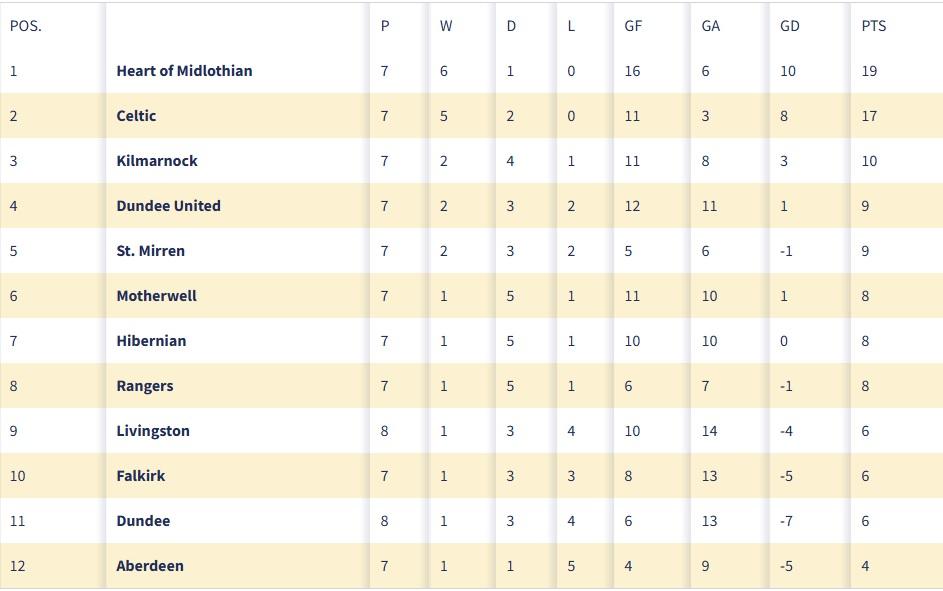
Task: Click Heart of Midlothian's 19 points value
Action: (869, 71)
